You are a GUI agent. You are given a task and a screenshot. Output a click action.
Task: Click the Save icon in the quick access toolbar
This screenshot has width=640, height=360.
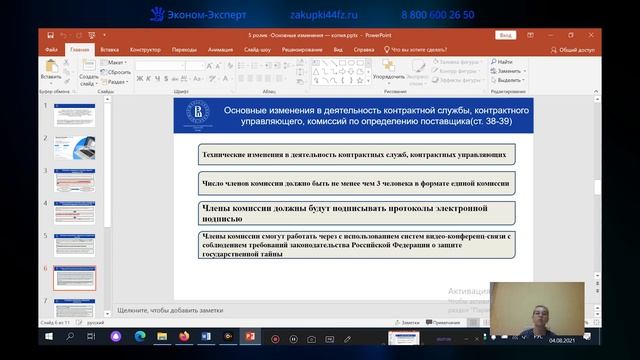pos(50,36)
